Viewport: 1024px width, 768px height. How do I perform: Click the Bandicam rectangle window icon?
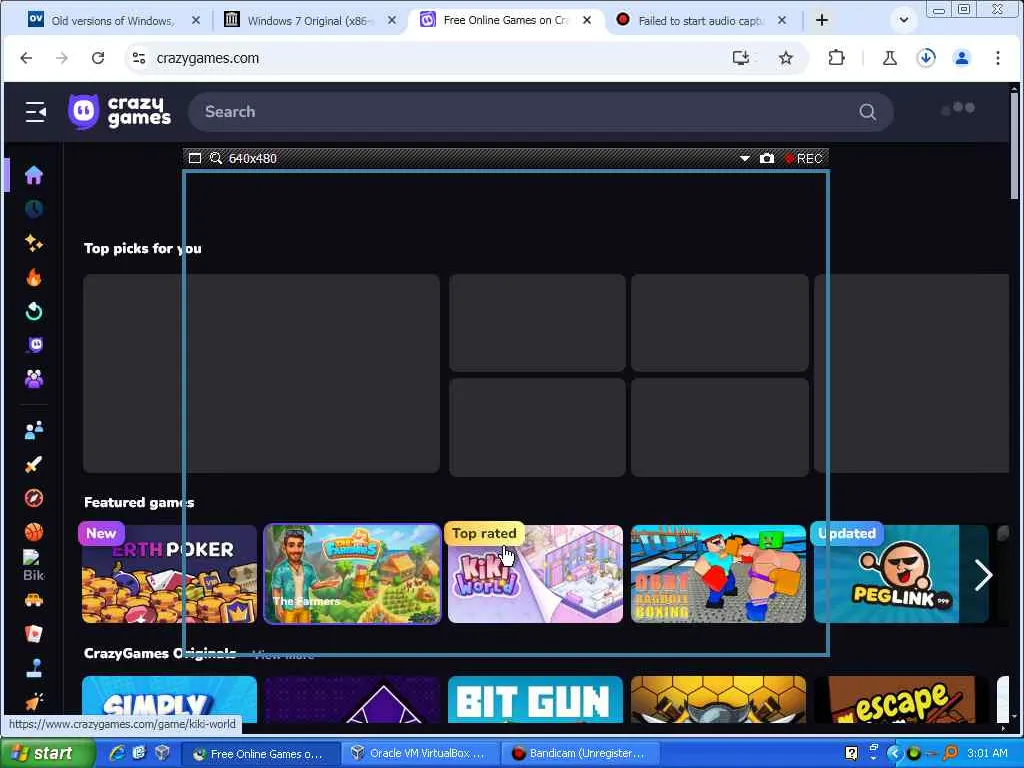coord(195,158)
